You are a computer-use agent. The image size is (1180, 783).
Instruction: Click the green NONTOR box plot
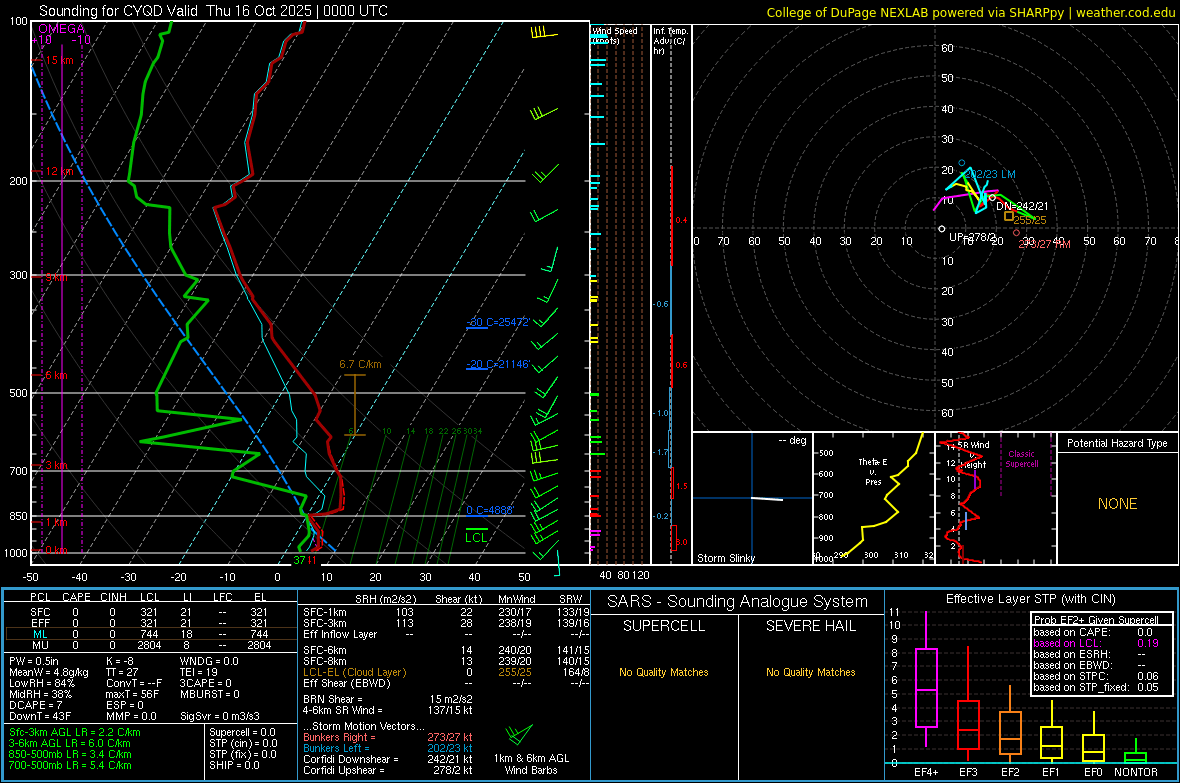pyautogui.click(x=1135, y=753)
